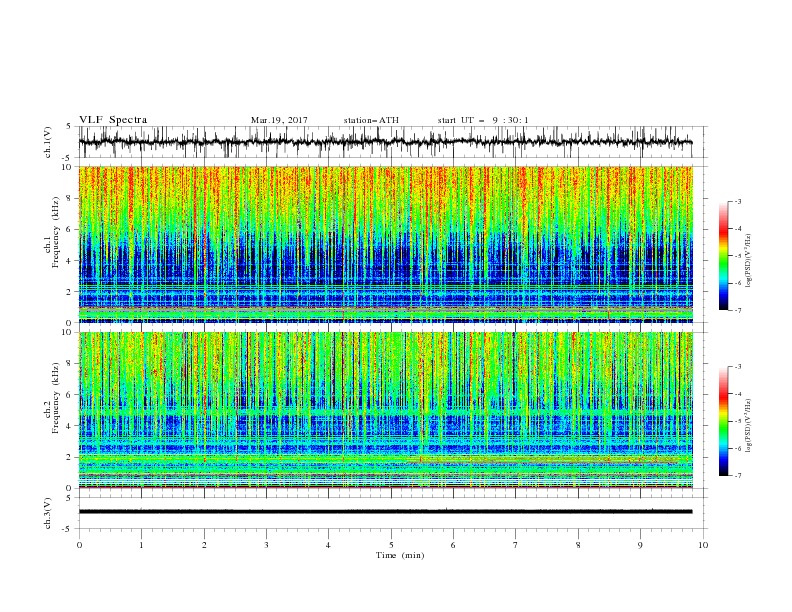Select the date text 'Mar.19, 2017'
792x612 pixels.
(279, 120)
